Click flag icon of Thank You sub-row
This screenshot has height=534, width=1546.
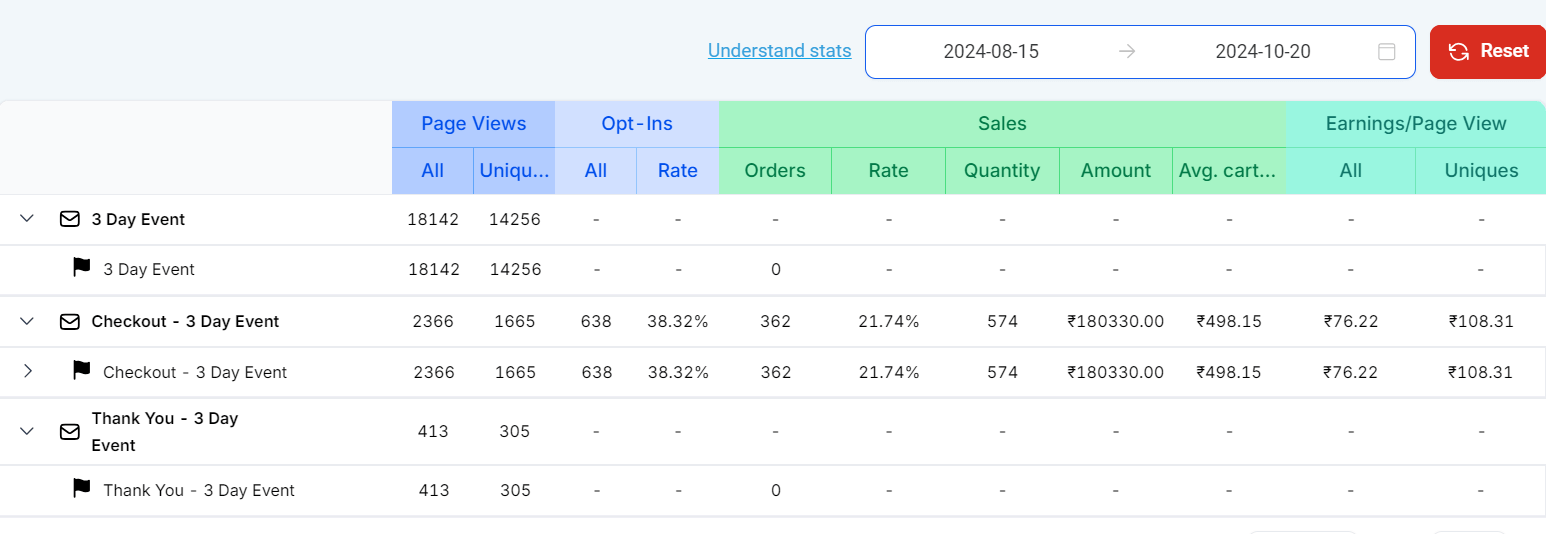[82, 489]
